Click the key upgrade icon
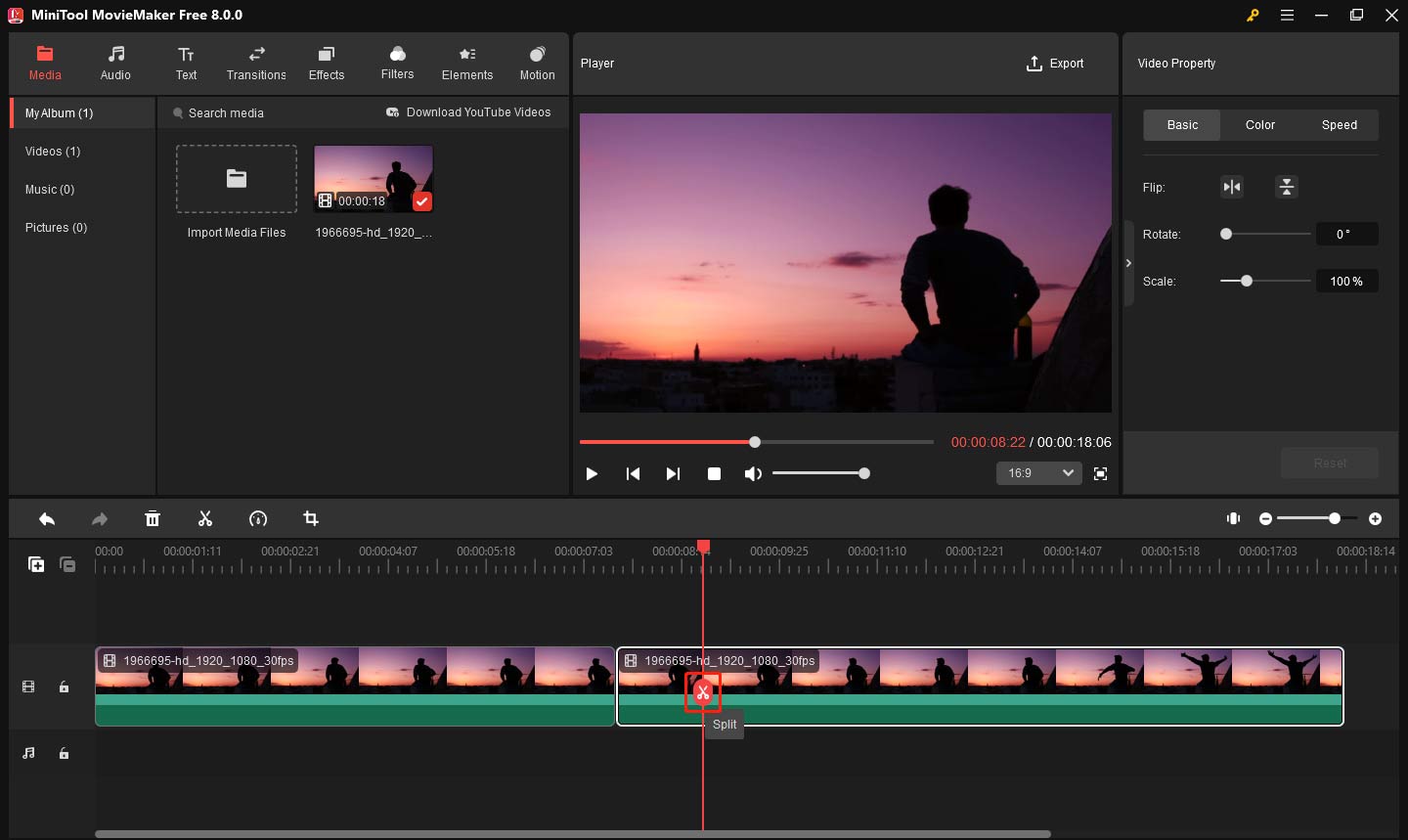The height and width of the screenshot is (840, 1408). [1253, 15]
